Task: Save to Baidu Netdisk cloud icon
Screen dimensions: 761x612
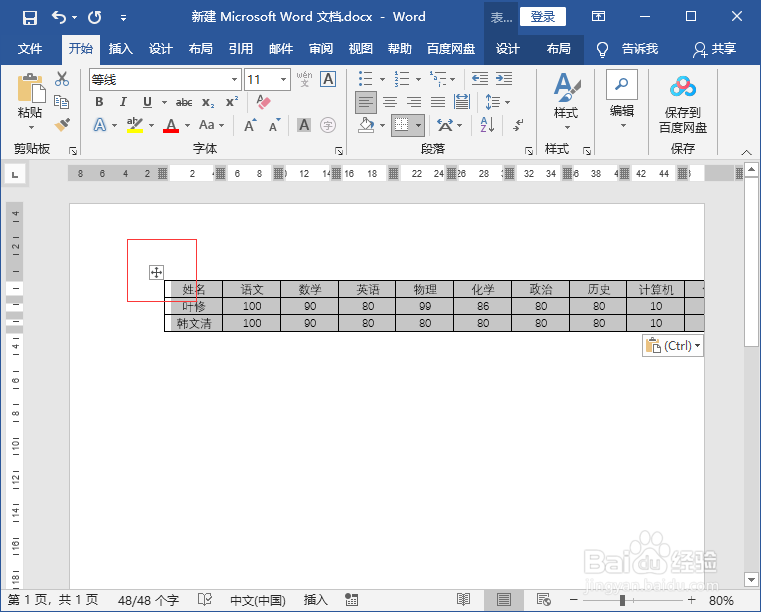Action: [x=683, y=87]
